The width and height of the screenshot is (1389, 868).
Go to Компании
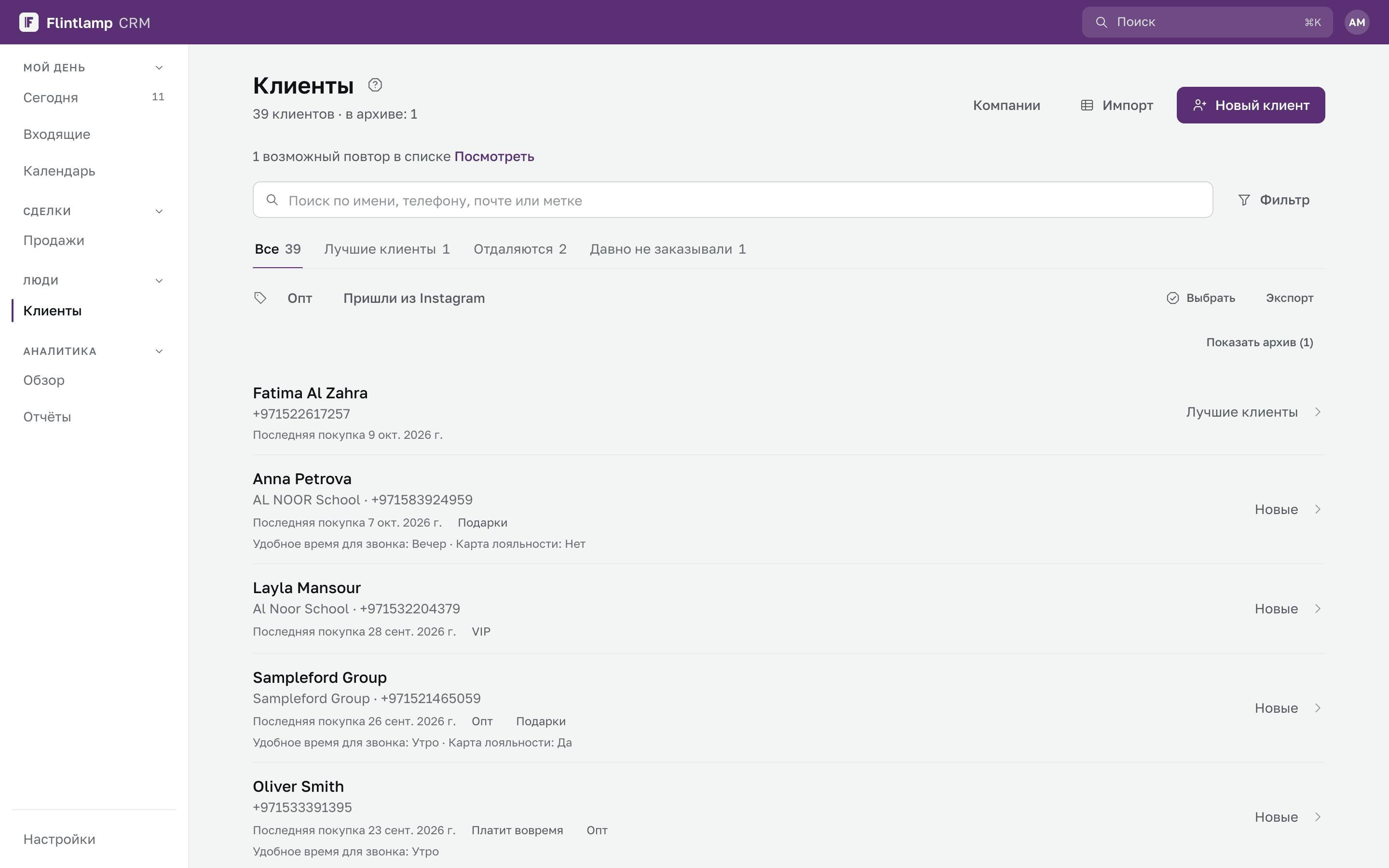(1006, 105)
